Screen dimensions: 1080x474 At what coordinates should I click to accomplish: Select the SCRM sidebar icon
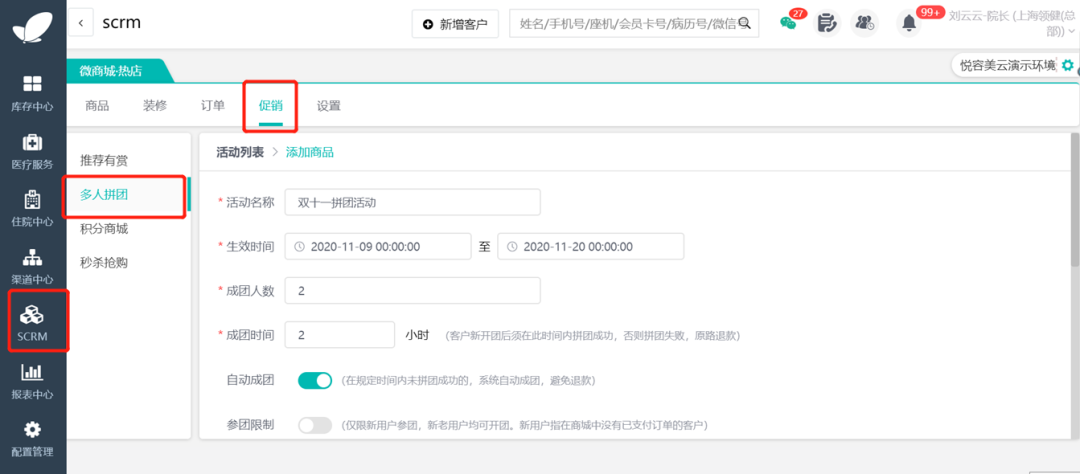pos(32,314)
